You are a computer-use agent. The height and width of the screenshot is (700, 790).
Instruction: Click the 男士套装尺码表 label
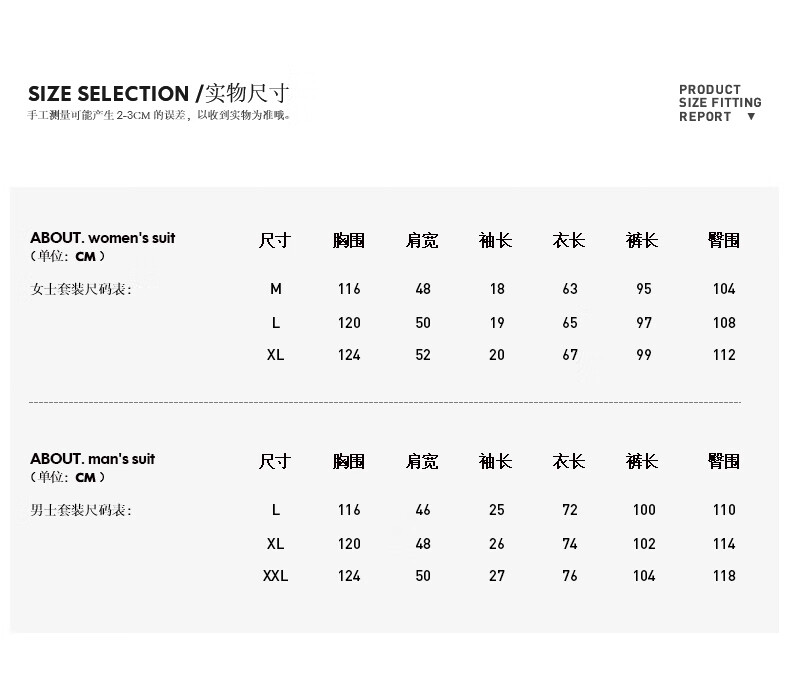(81, 511)
